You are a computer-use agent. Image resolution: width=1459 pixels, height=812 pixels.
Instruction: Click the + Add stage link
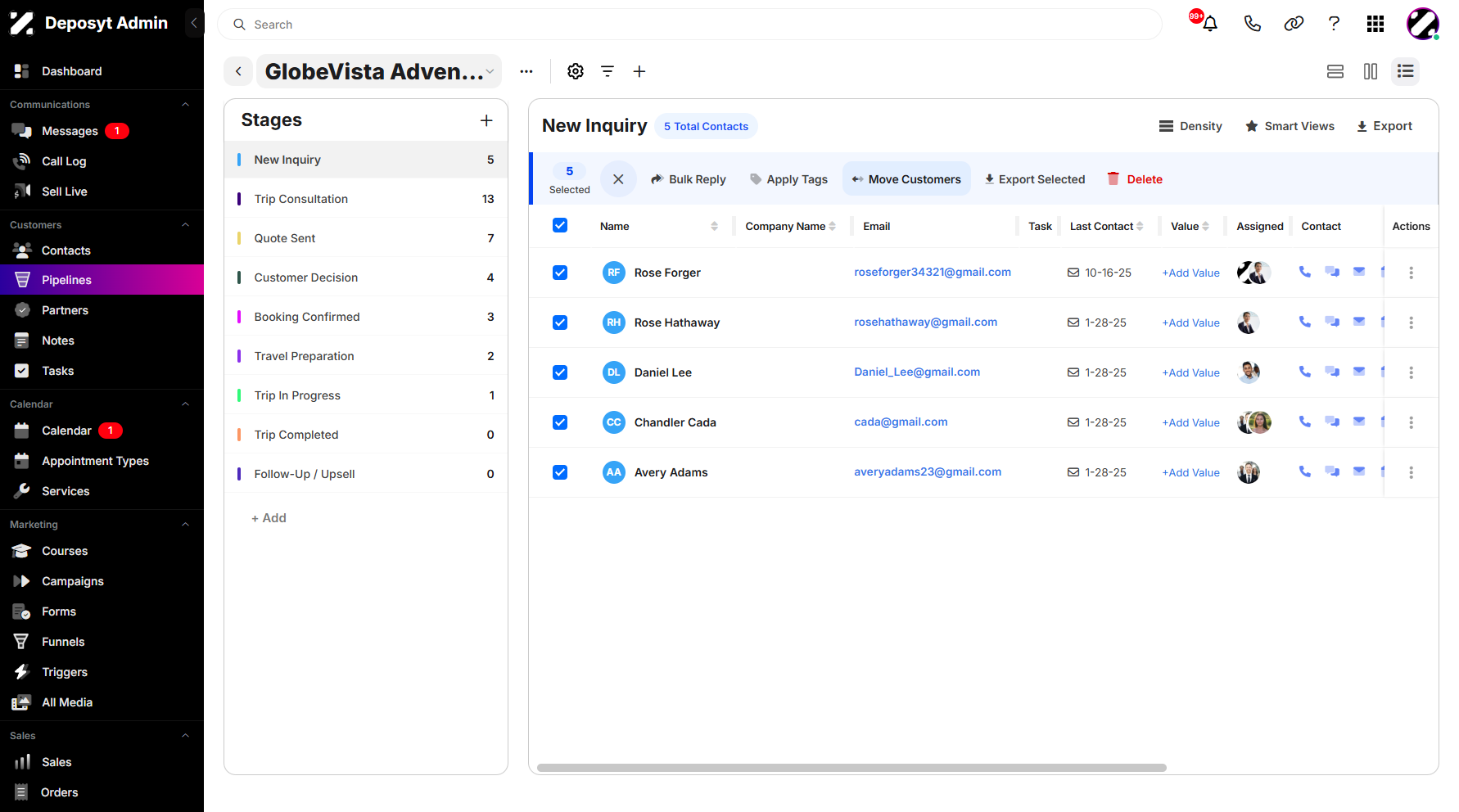click(269, 518)
